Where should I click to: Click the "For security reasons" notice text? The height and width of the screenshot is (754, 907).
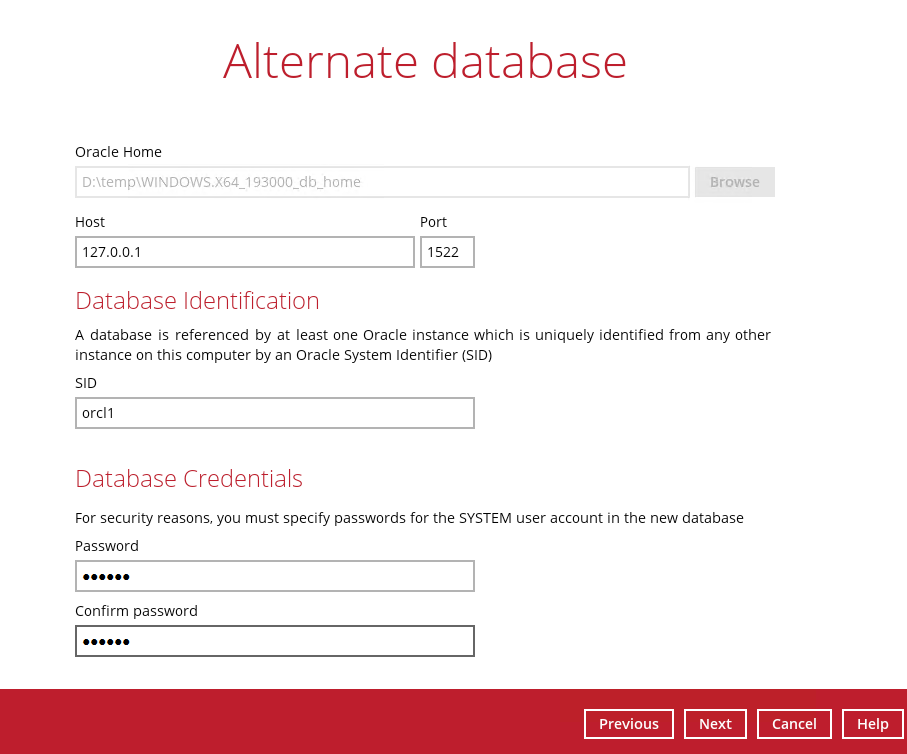410,518
